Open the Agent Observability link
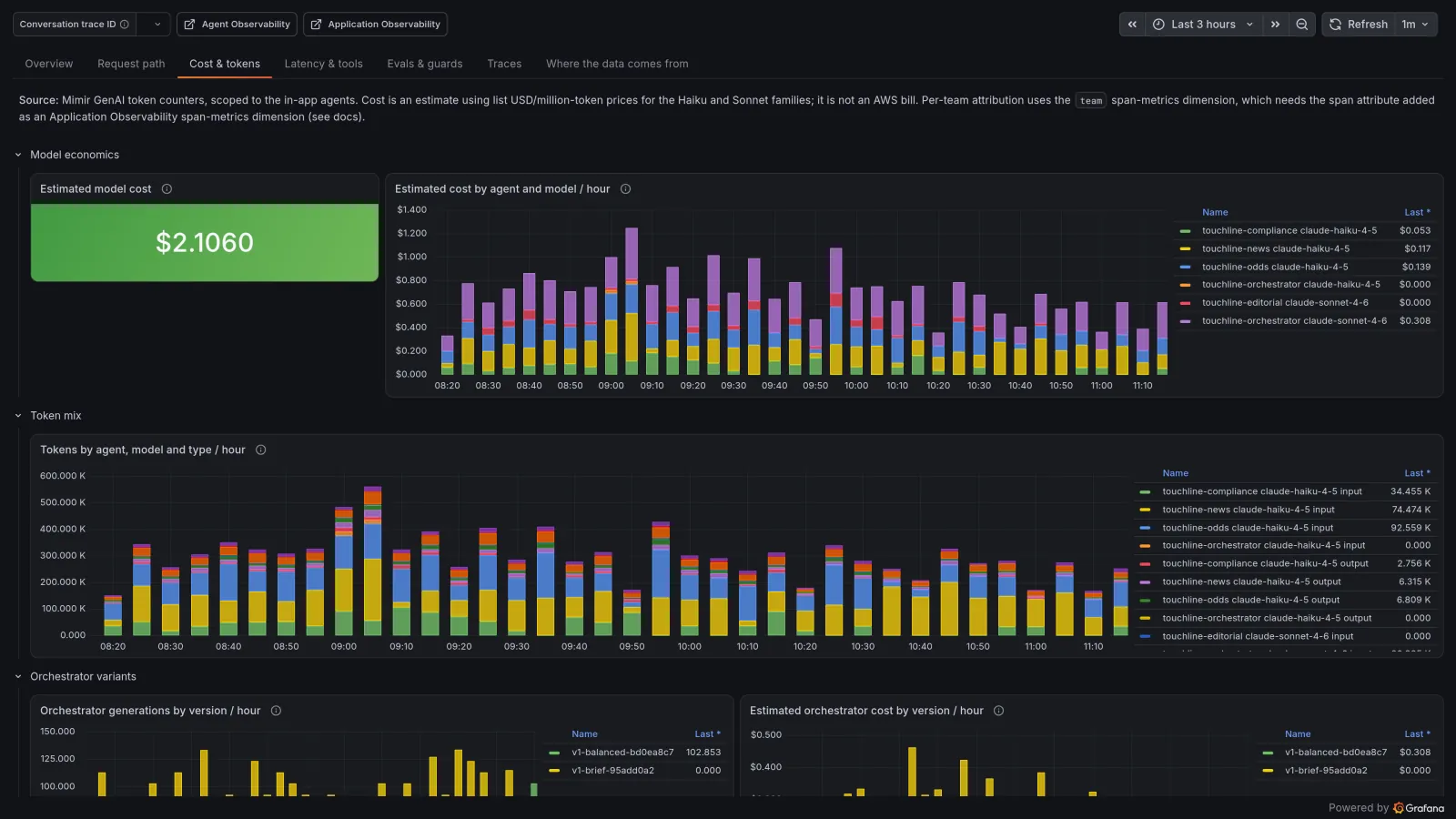 click(238, 25)
